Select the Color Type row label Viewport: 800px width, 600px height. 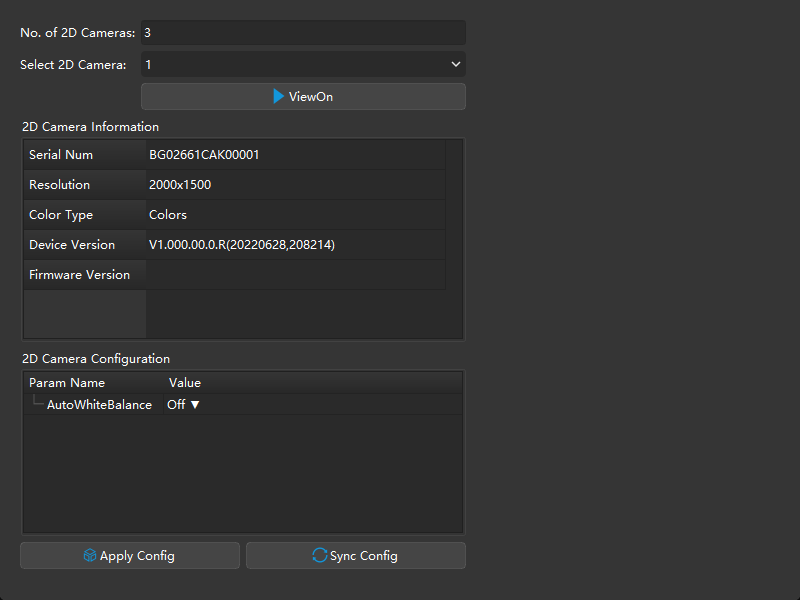pos(61,215)
